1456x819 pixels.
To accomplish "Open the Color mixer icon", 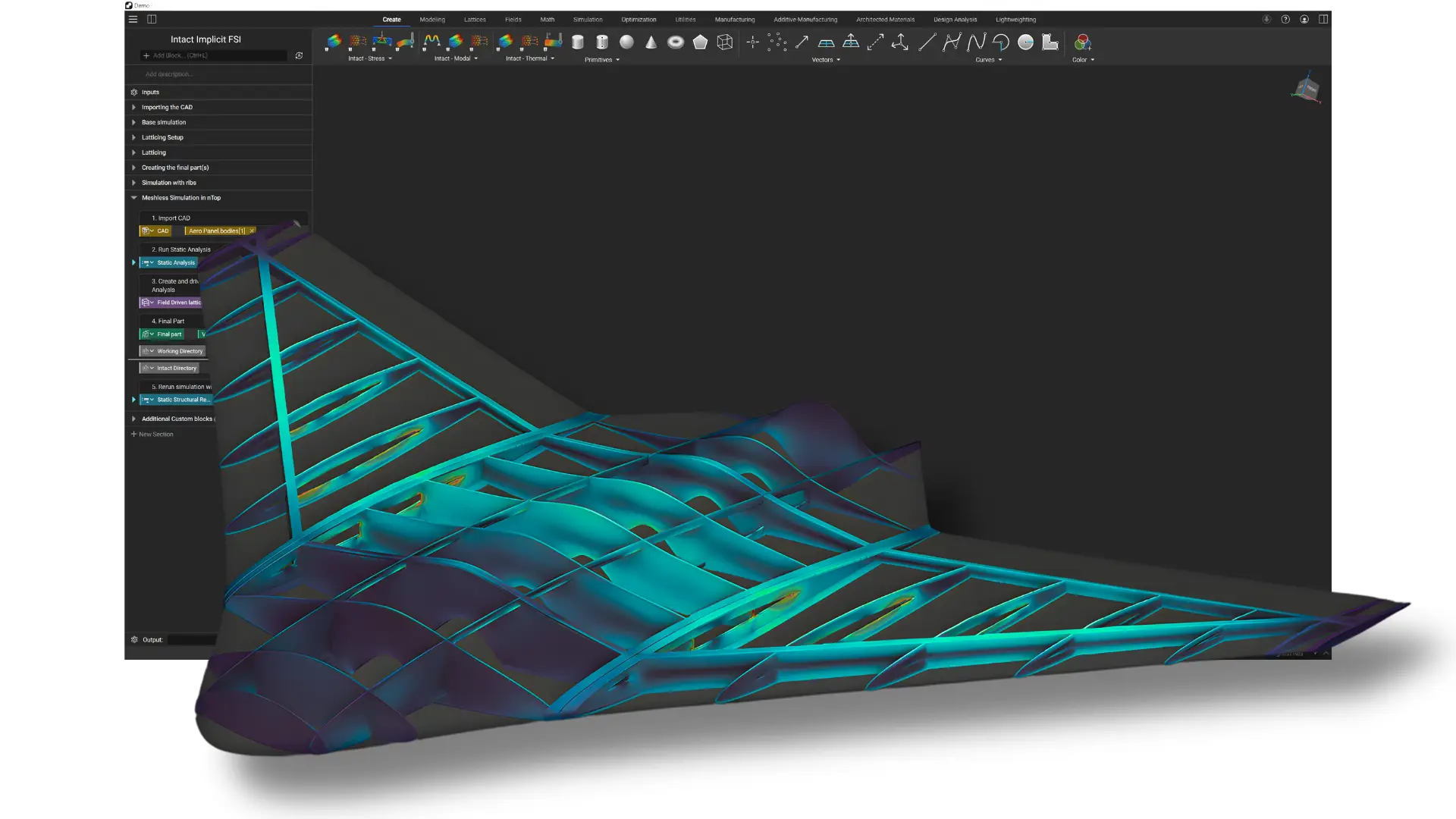I will pyautogui.click(x=1083, y=42).
